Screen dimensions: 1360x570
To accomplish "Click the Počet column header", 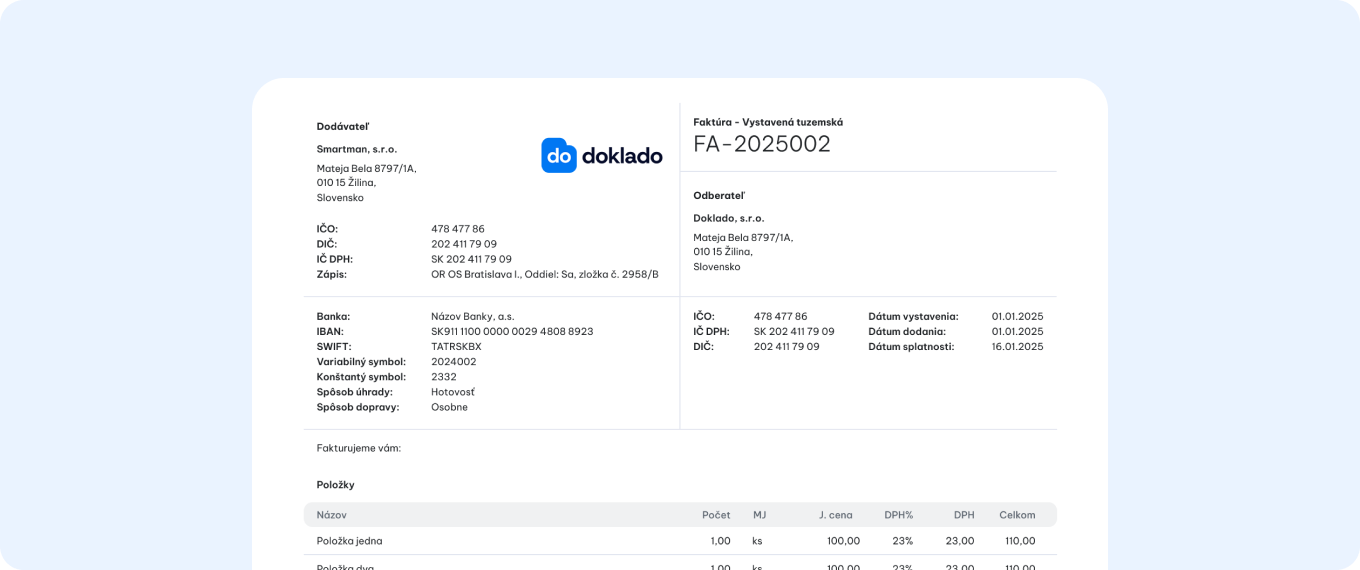I will click(x=716, y=515).
